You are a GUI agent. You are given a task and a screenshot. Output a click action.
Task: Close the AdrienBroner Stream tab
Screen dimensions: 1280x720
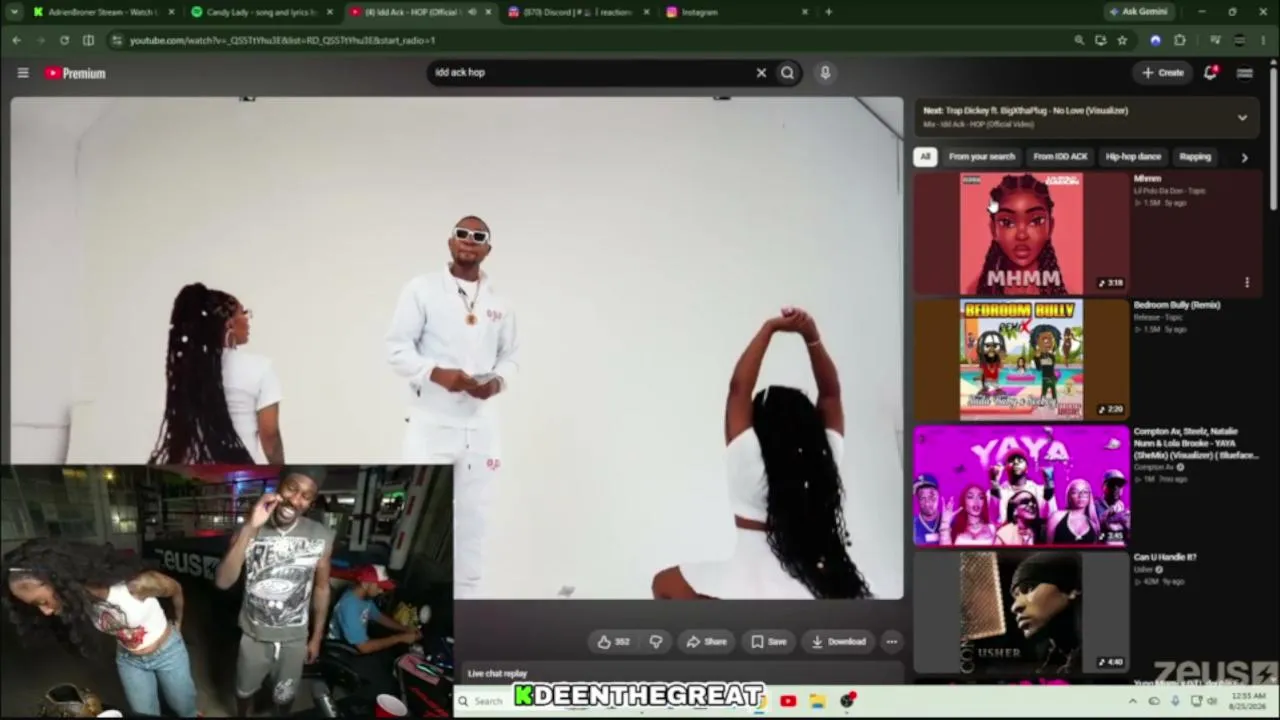click(x=171, y=12)
